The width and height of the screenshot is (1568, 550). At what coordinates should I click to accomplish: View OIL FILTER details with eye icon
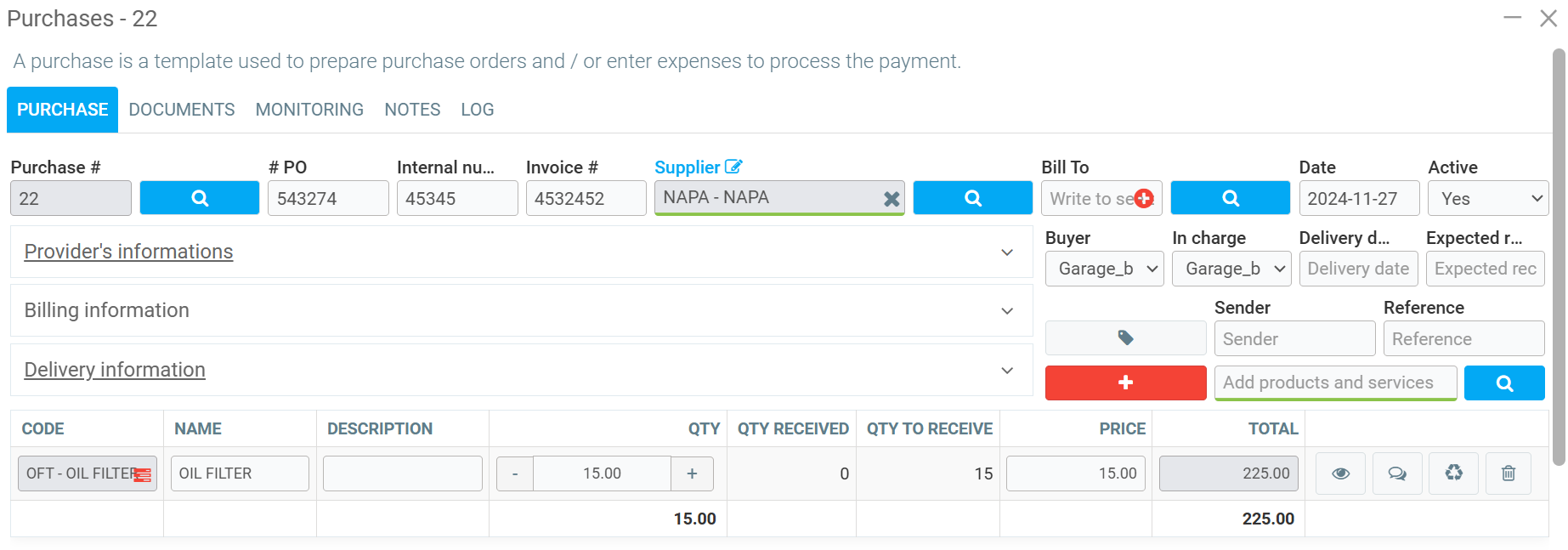(x=1340, y=473)
